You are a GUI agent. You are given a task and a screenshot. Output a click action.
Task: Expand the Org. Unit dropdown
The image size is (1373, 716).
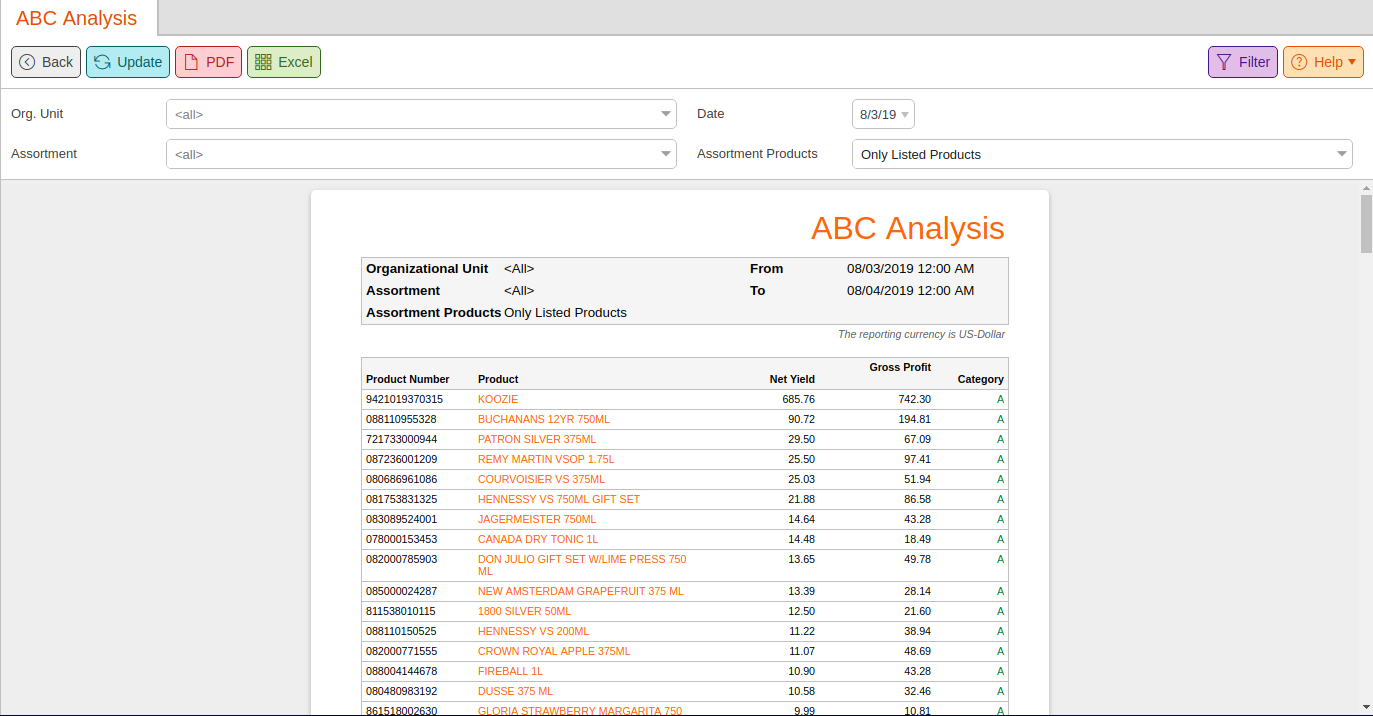(667, 114)
